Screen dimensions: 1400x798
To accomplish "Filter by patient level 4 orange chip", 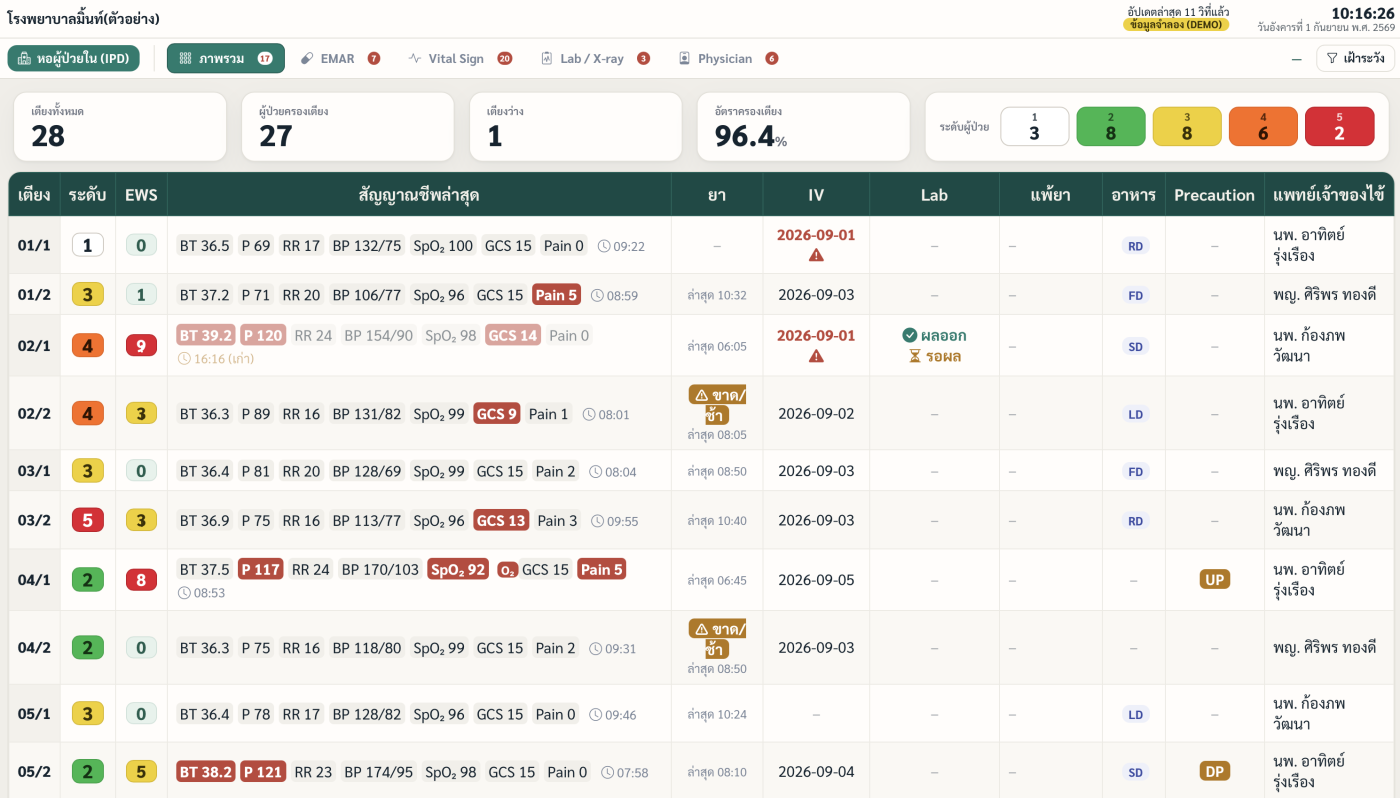I will pos(1263,126).
